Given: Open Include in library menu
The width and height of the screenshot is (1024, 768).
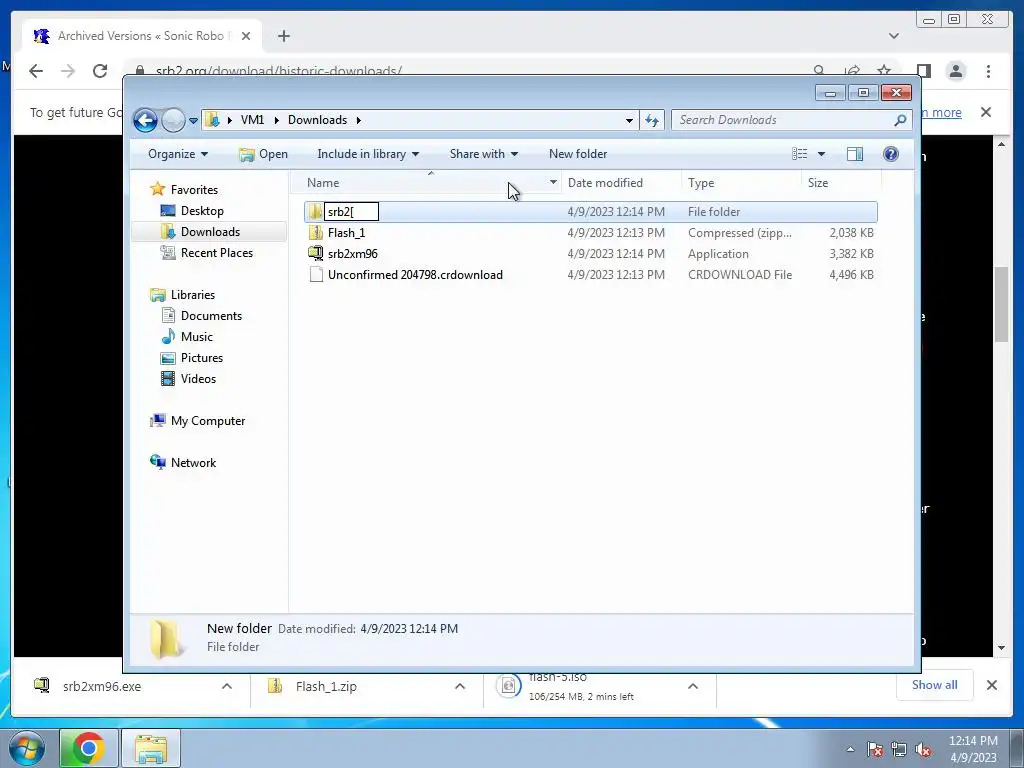Looking at the screenshot, I should coord(368,154).
